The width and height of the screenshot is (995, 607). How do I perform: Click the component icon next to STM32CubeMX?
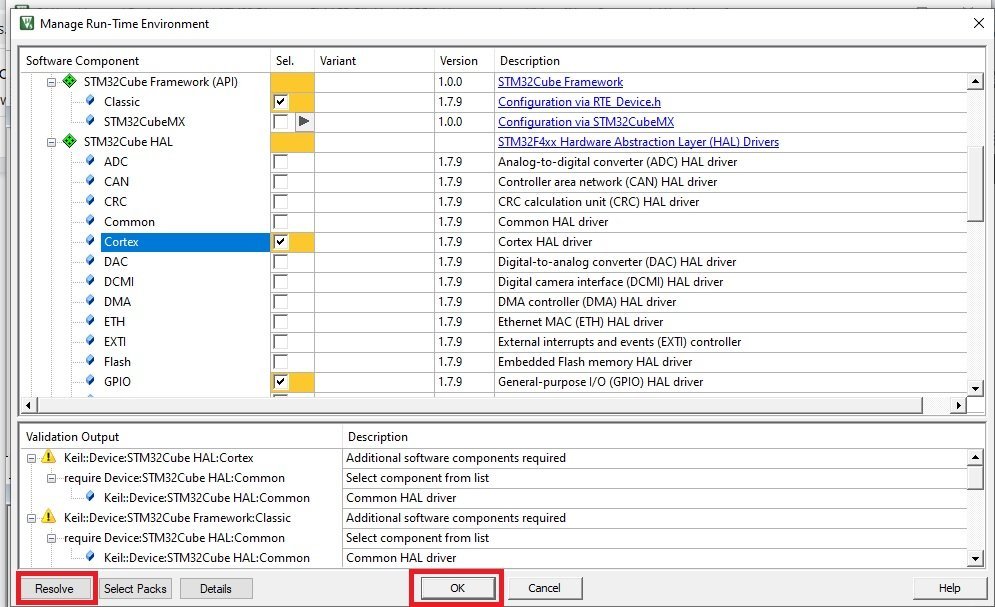(90, 121)
